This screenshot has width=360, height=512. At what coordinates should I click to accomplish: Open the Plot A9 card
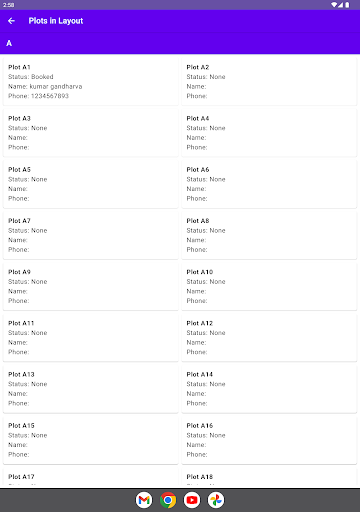91,286
